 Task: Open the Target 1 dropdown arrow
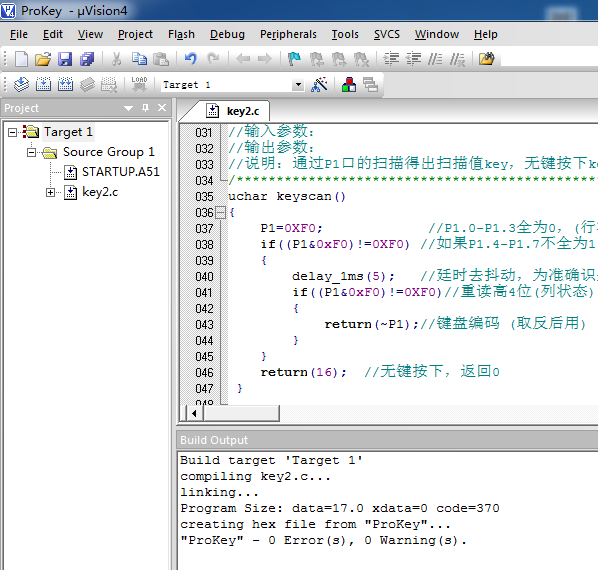tap(298, 85)
